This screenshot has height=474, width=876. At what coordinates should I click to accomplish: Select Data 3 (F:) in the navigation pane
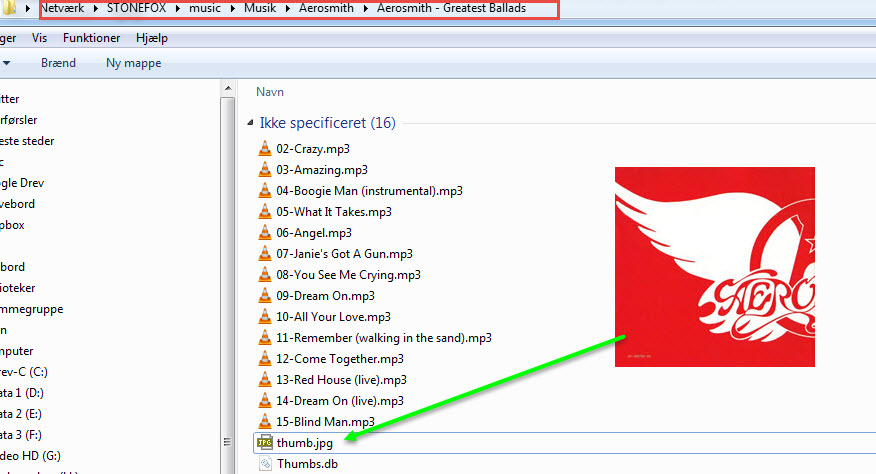[21, 435]
